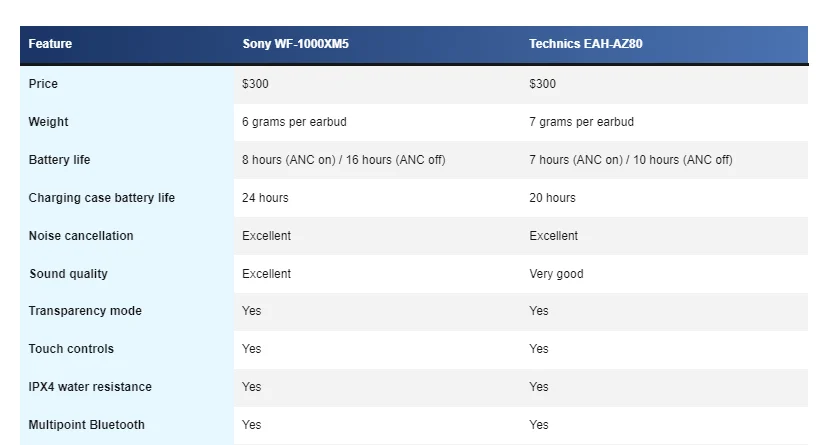This screenshot has width=828, height=445.
Task: Click the Weight row label
Action: pos(49,122)
